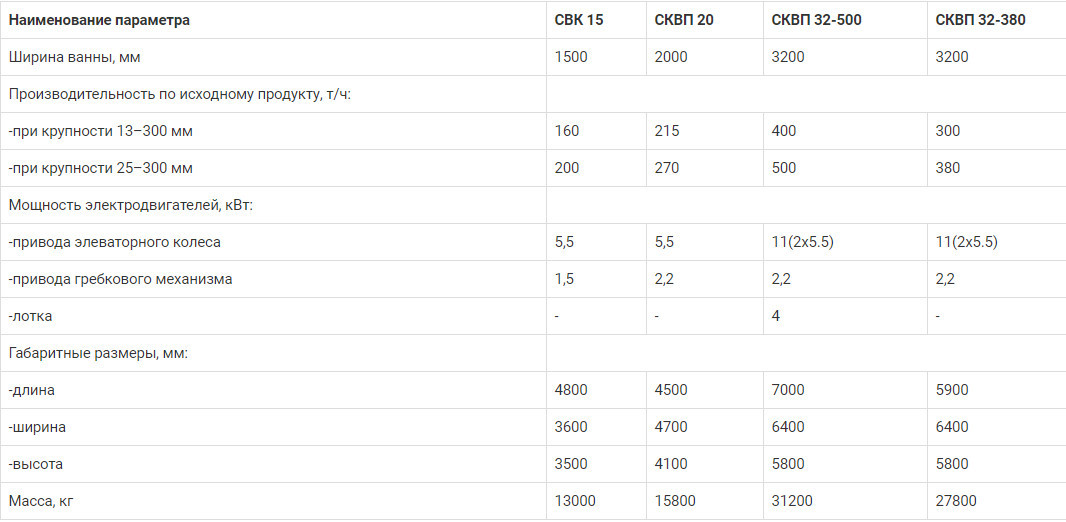Click the Габаритные размеры, мм row
1066x522 pixels.
(x=533, y=353)
